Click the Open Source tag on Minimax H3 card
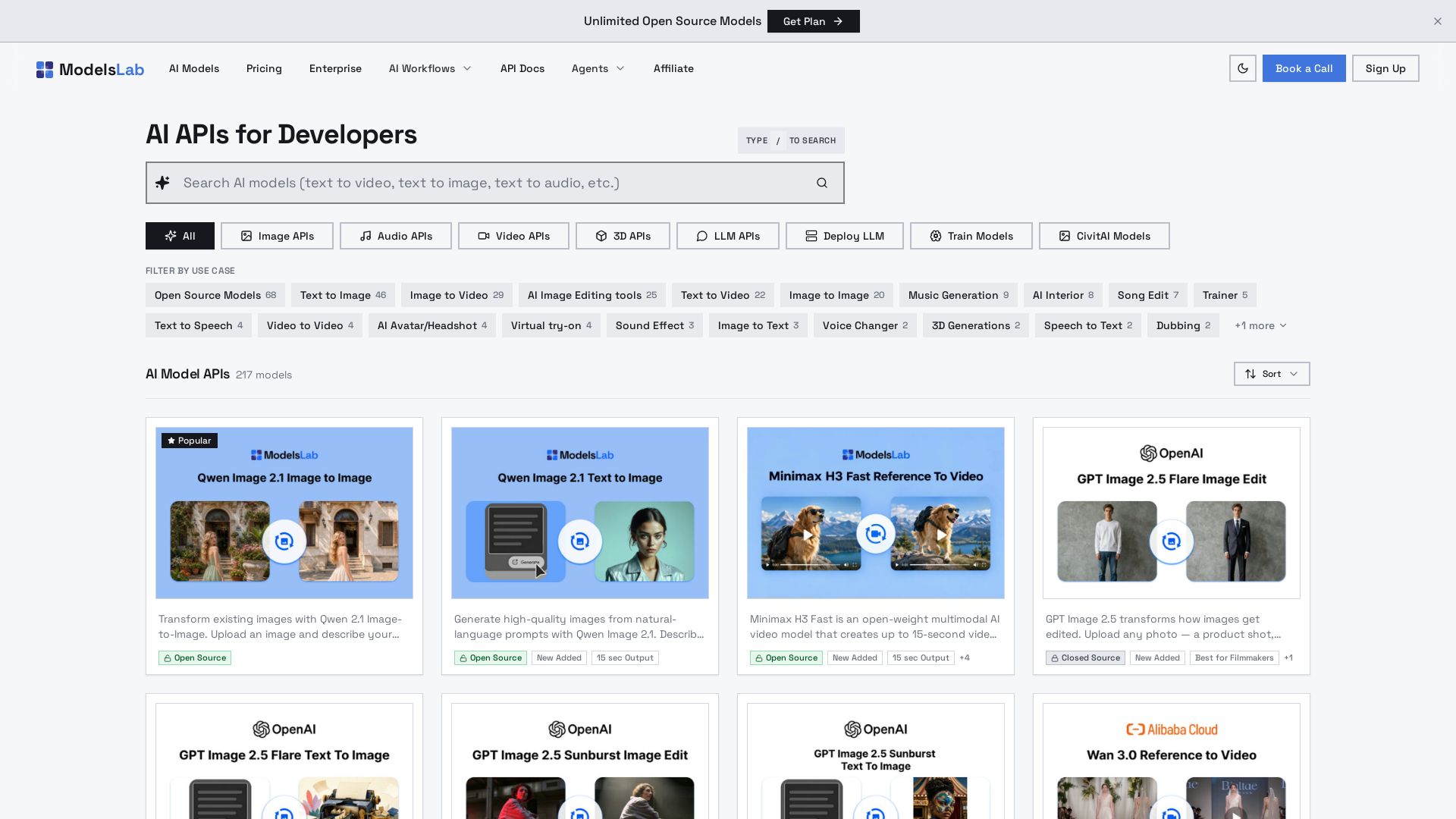 (x=786, y=657)
